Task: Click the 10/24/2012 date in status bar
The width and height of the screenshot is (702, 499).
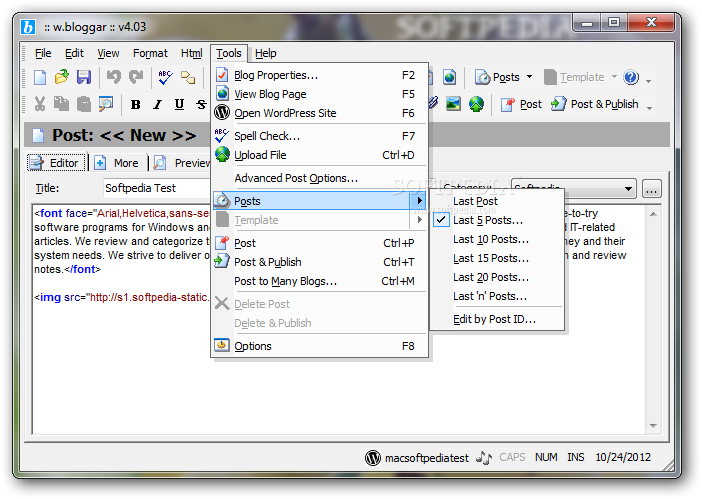Action: [x=623, y=457]
